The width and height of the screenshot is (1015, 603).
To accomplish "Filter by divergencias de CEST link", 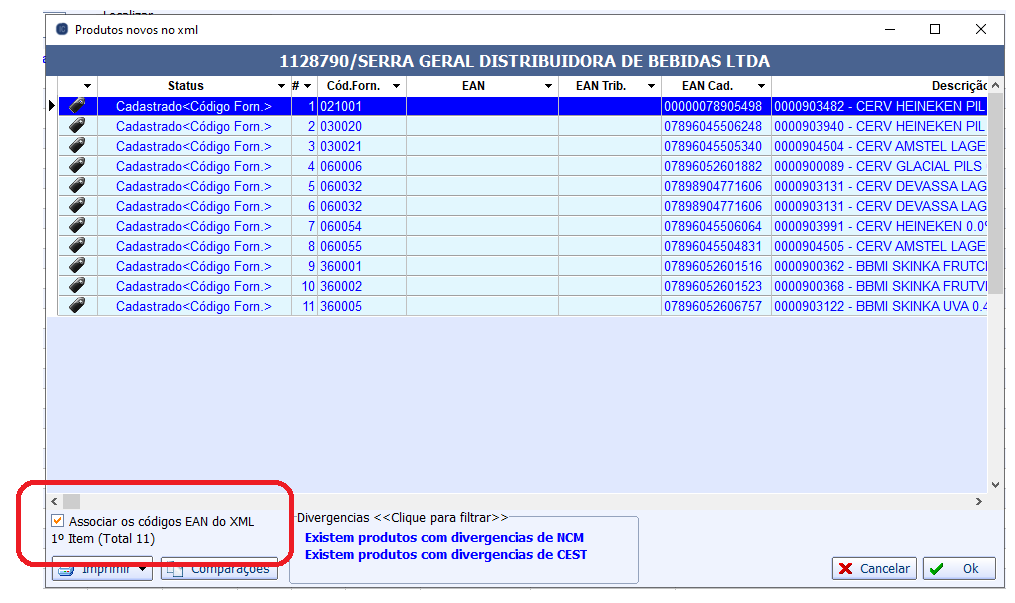I will tap(446, 554).
